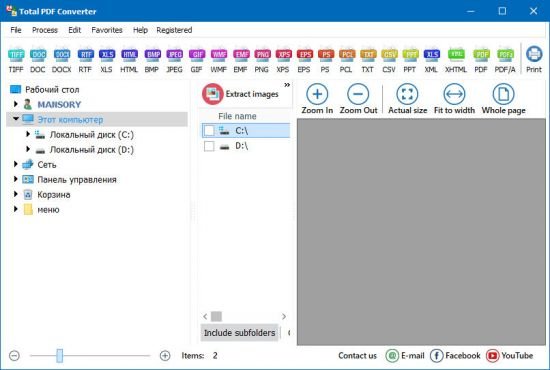Screen dimensions: 550x370
Task: Select the XLS format icon
Action: pos(107,60)
